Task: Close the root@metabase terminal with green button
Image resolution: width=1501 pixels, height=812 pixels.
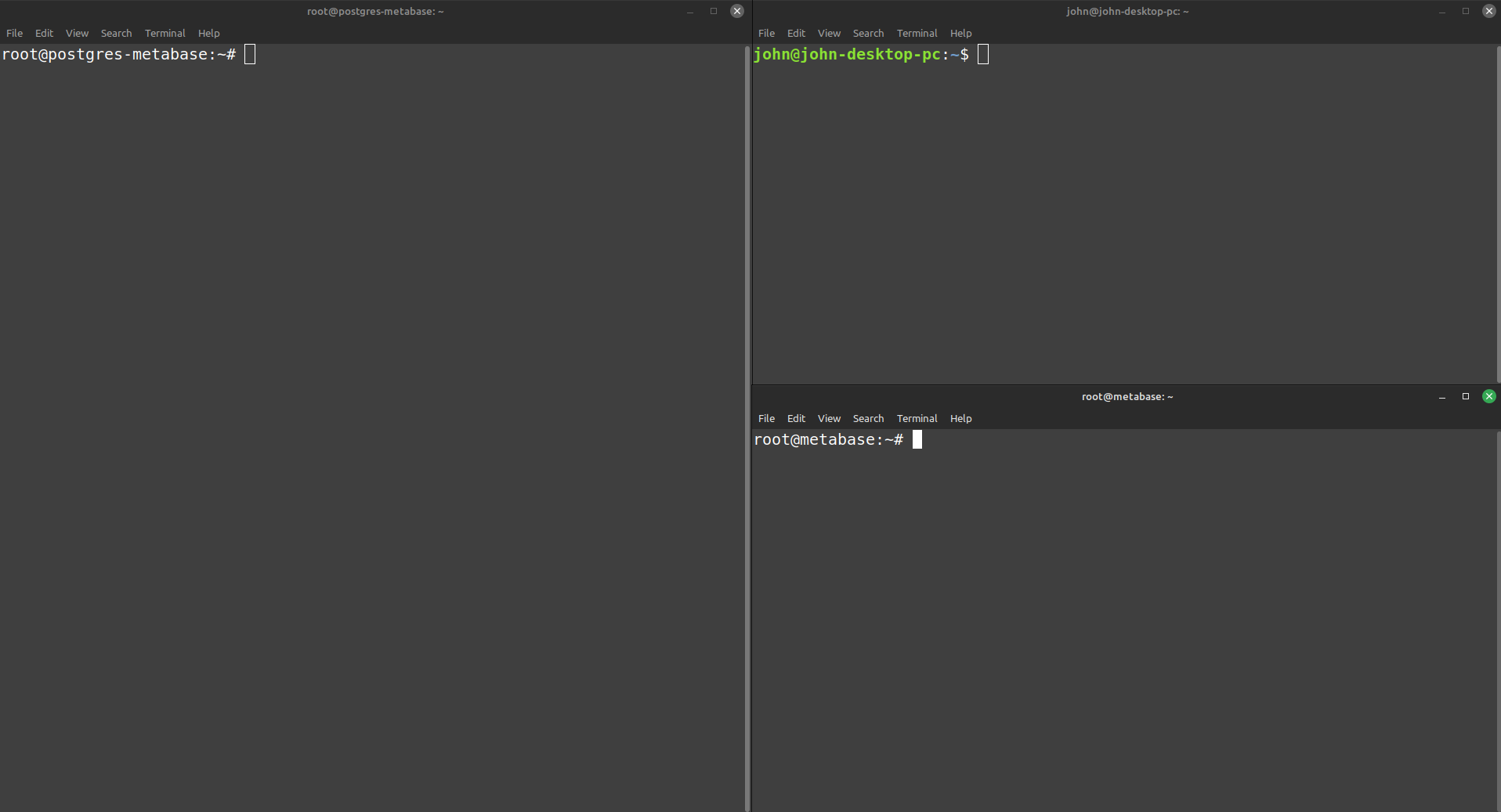Action: pos(1488,396)
